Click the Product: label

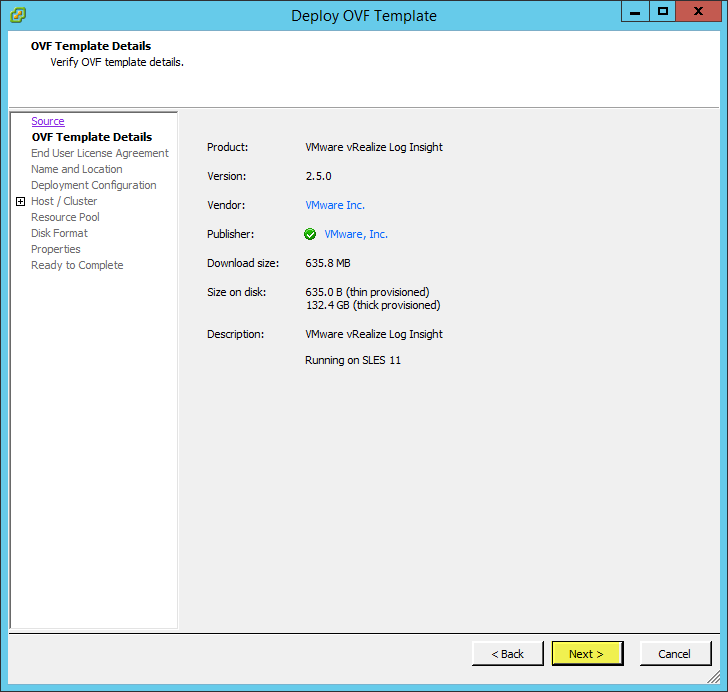228,147
